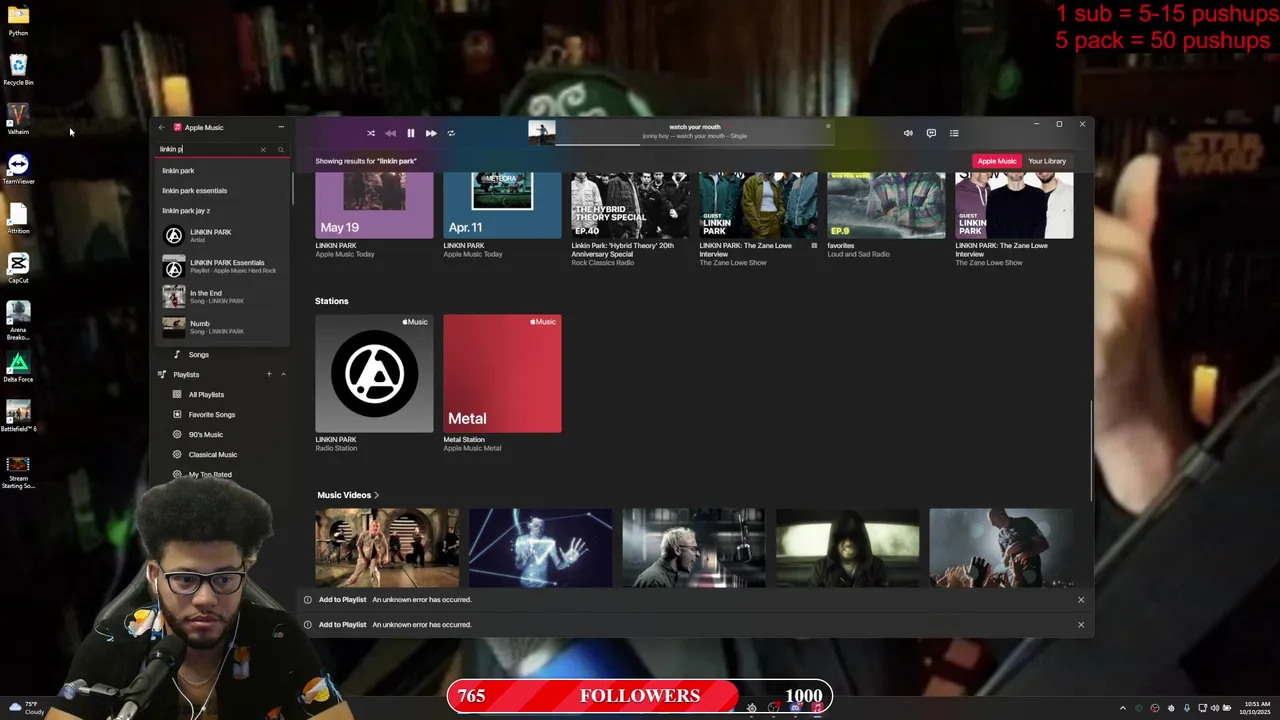Screen dimensions: 1280x720
Task: Launch TeamViewer desktop shortcut
Action: coord(18,168)
